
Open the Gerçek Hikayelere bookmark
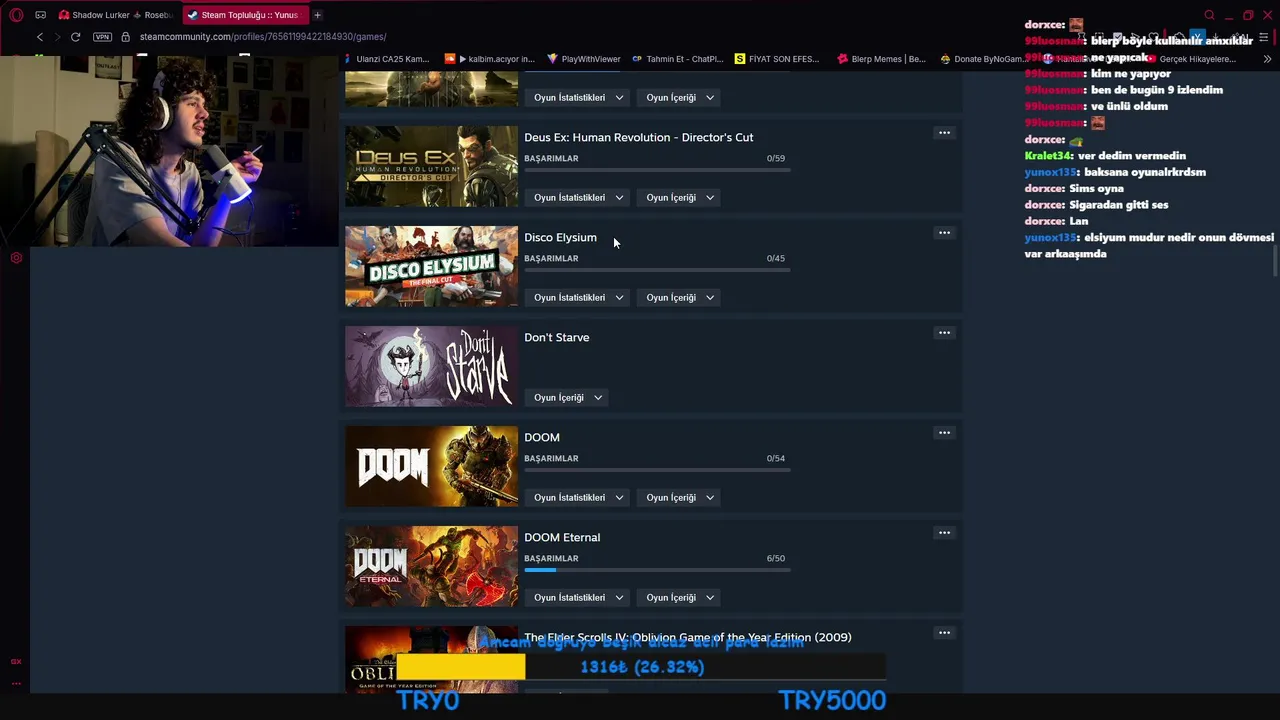click(1190, 59)
